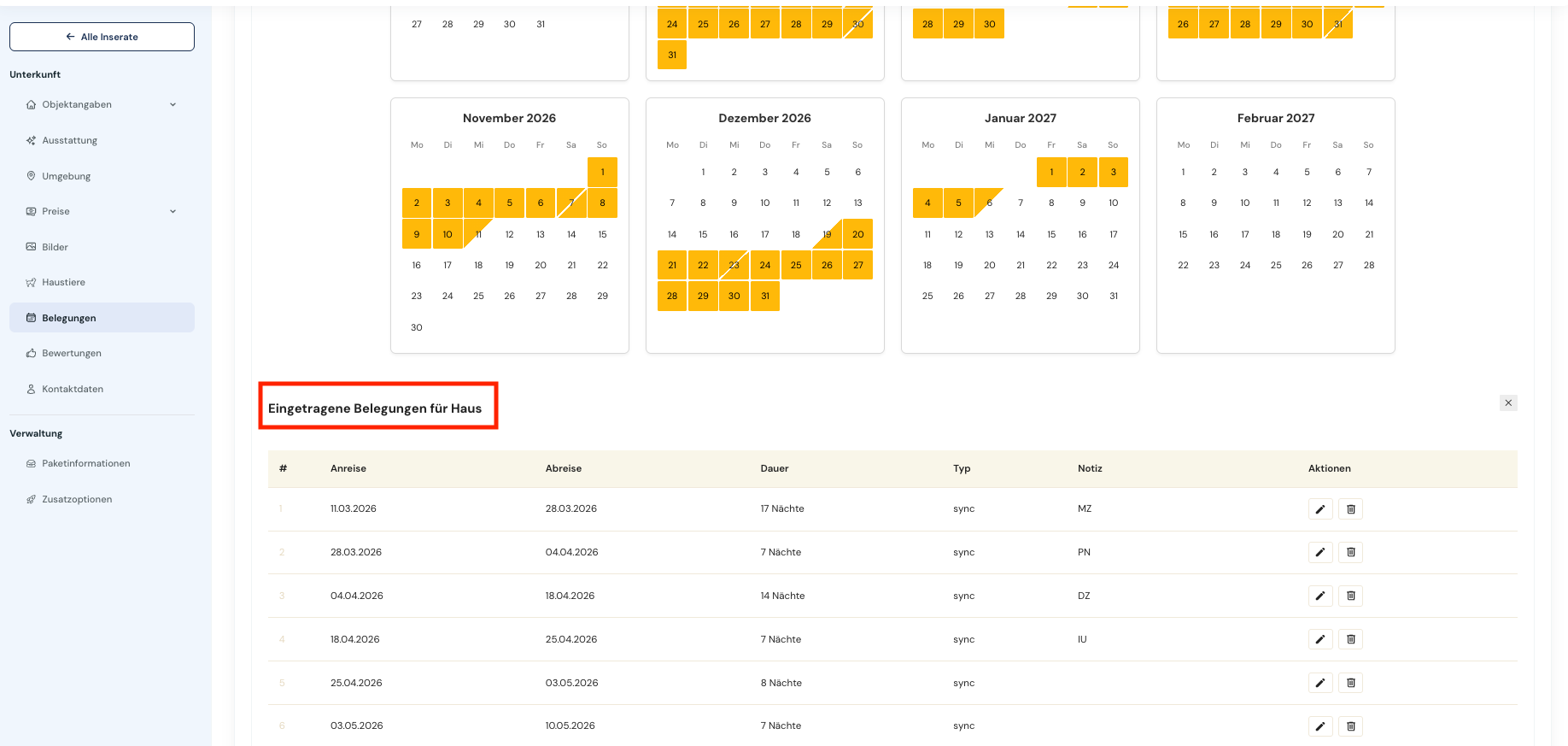Click the Haustiere paw icon
Image resolution: width=1568 pixels, height=746 pixels.
click(x=32, y=283)
